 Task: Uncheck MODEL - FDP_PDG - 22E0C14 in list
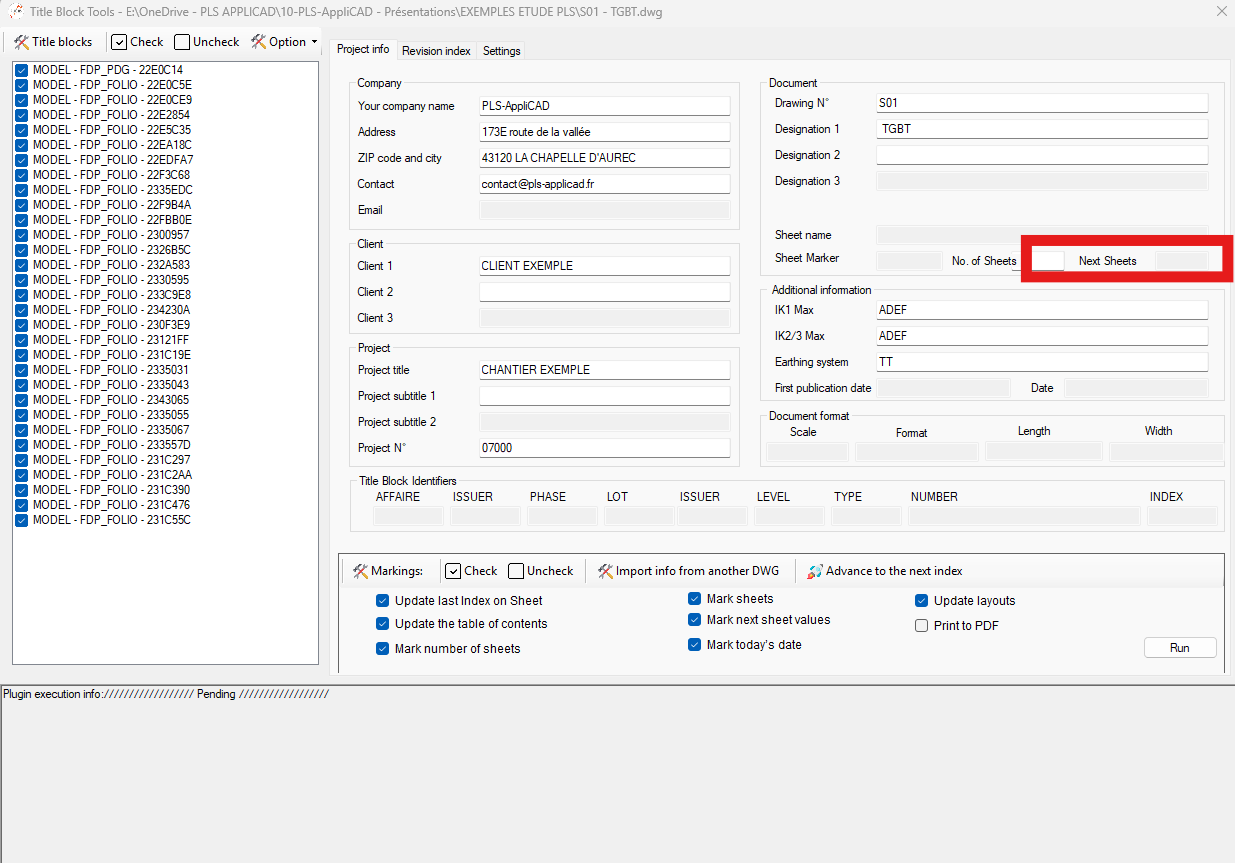click(x=22, y=70)
